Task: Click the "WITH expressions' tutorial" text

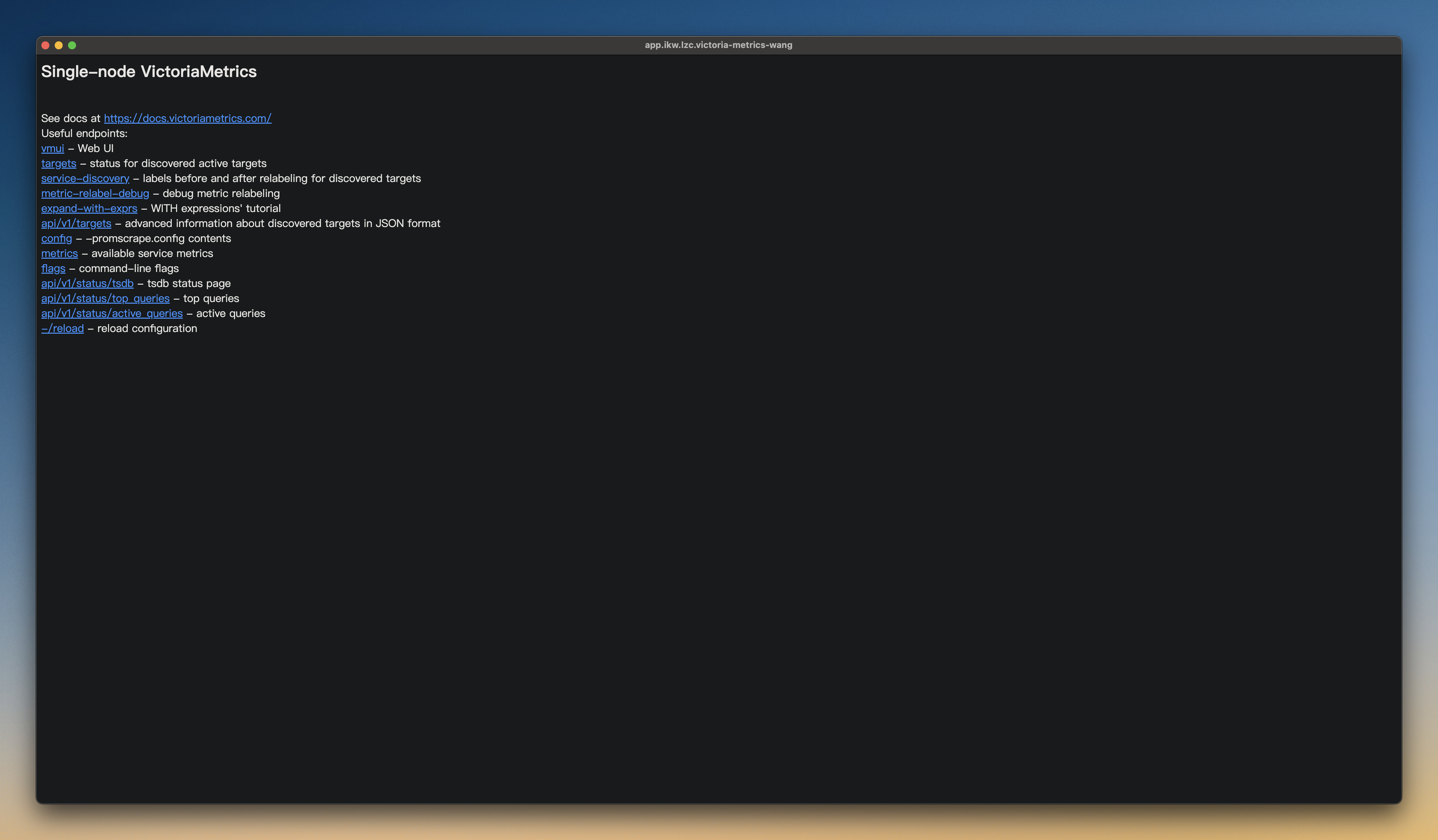Action: click(x=216, y=208)
